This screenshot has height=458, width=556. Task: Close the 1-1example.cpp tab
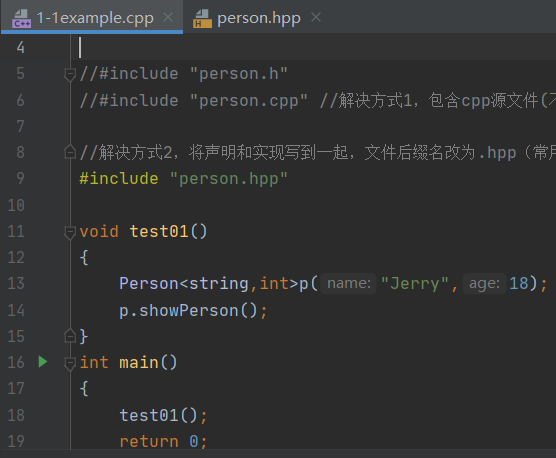click(168, 17)
